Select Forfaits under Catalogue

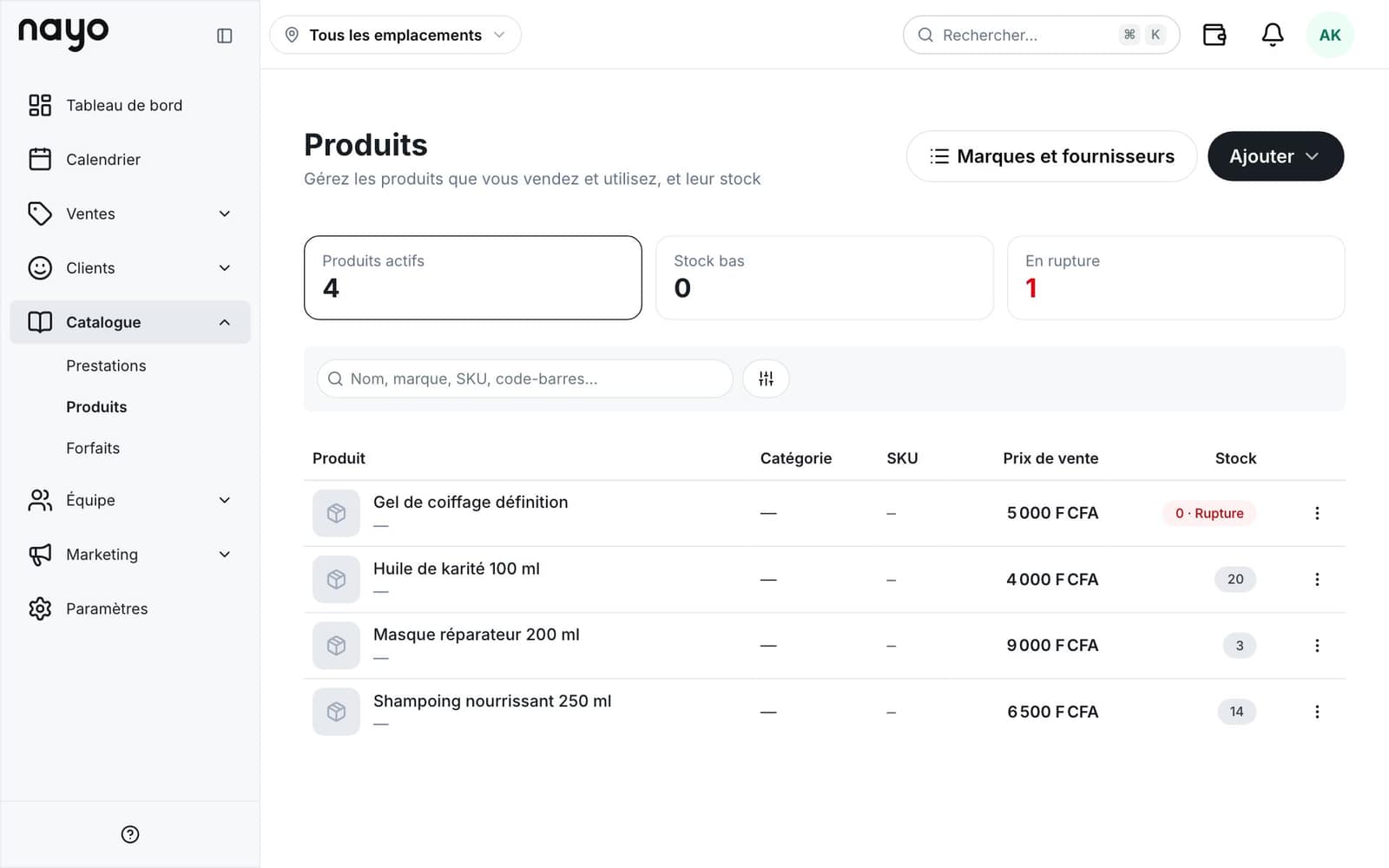[x=93, y=448]
